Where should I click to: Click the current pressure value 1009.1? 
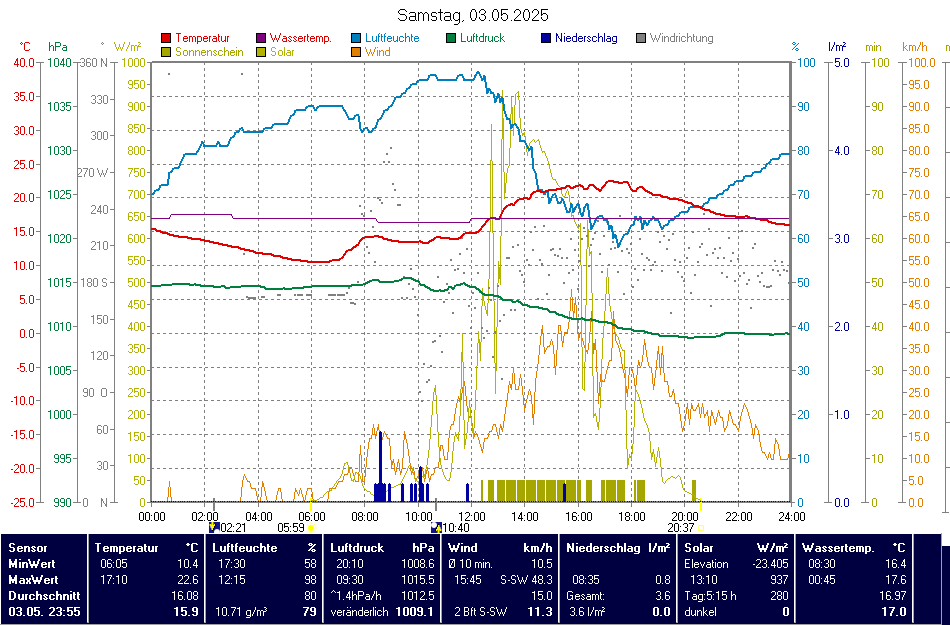(415, 612)
